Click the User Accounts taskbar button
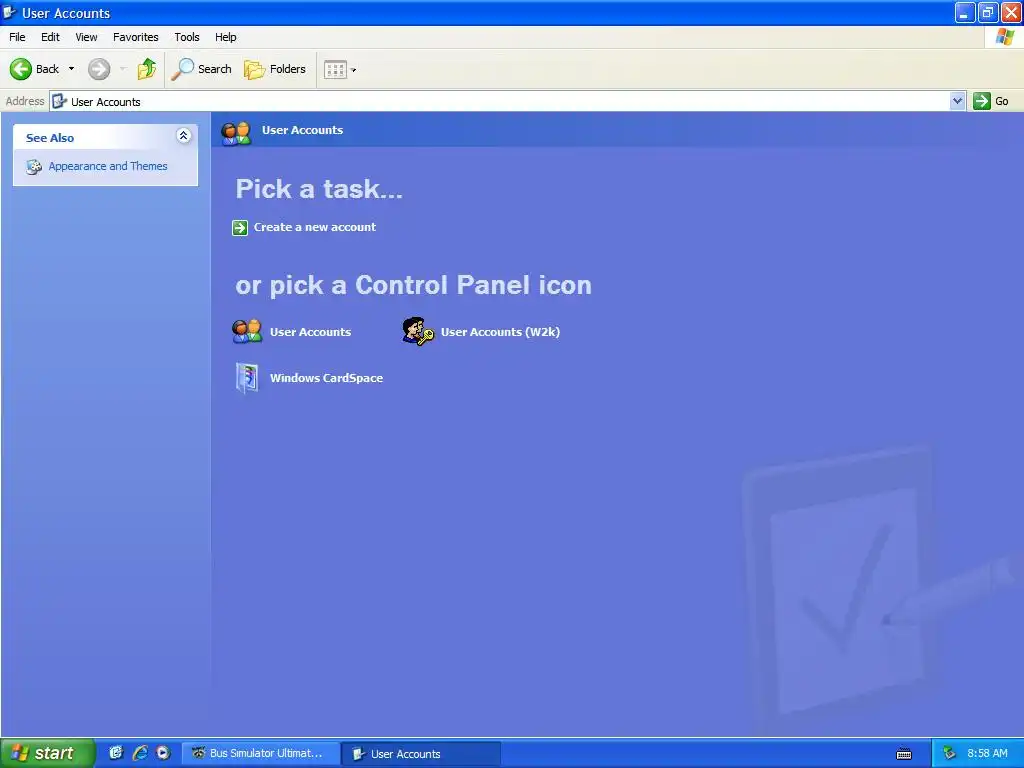The image size is (1024, 768). (x=421, y=754)
